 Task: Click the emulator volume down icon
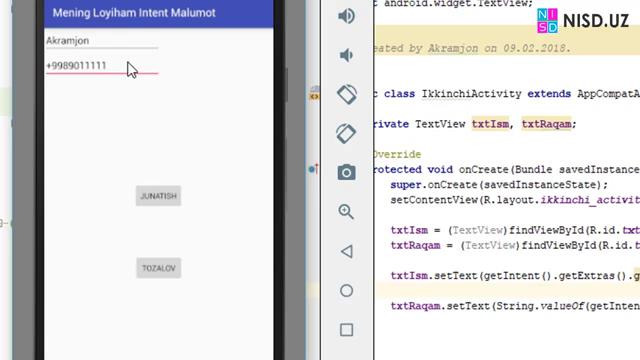[x=346, y=55]
